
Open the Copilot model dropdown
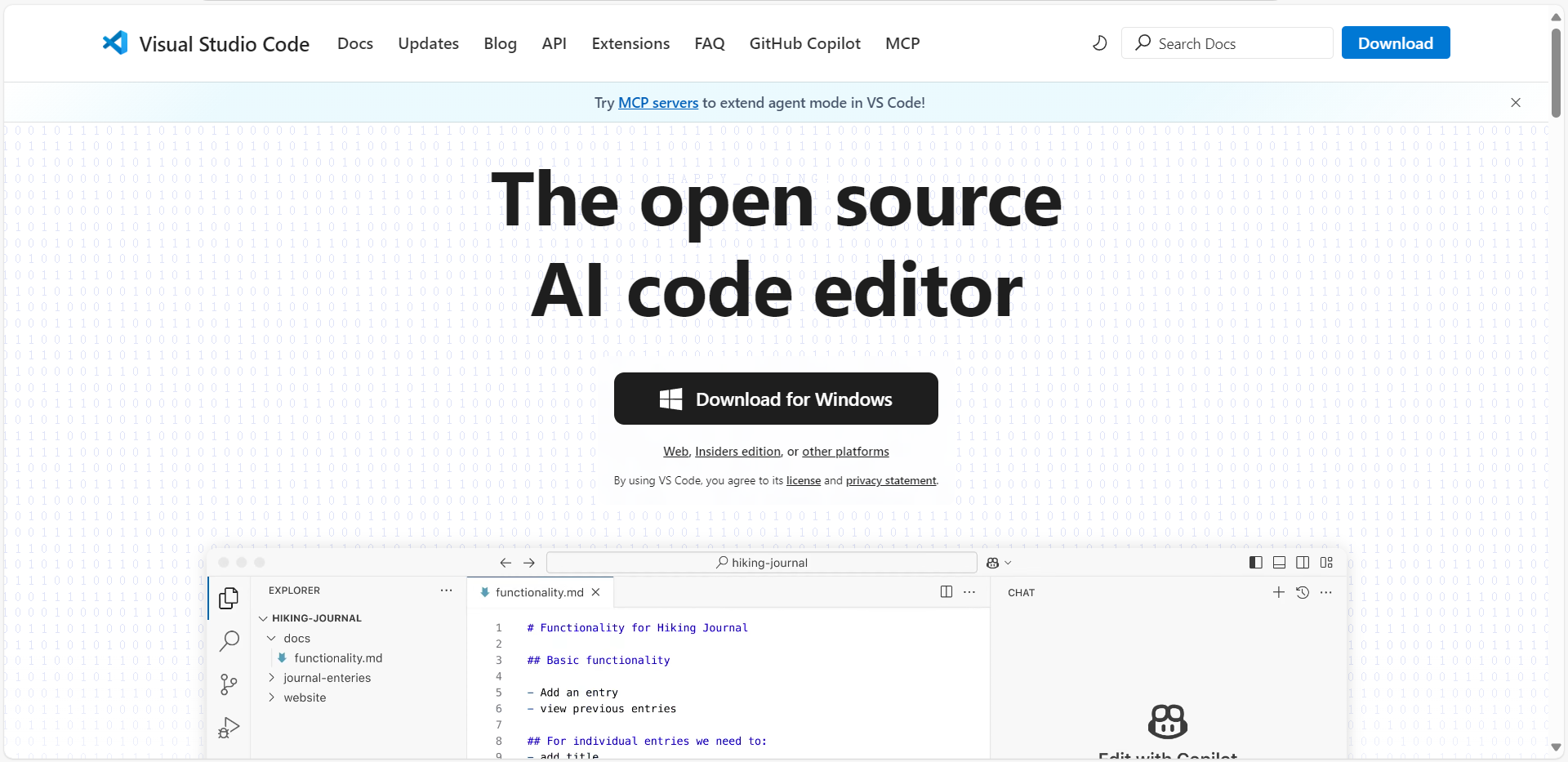[1008, 562]
